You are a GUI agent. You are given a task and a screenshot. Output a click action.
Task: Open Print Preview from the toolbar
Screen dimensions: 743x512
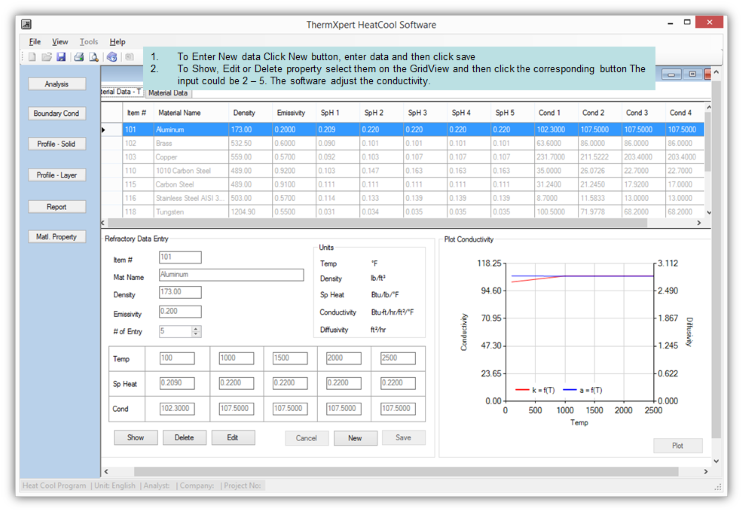tap(94, 57)
